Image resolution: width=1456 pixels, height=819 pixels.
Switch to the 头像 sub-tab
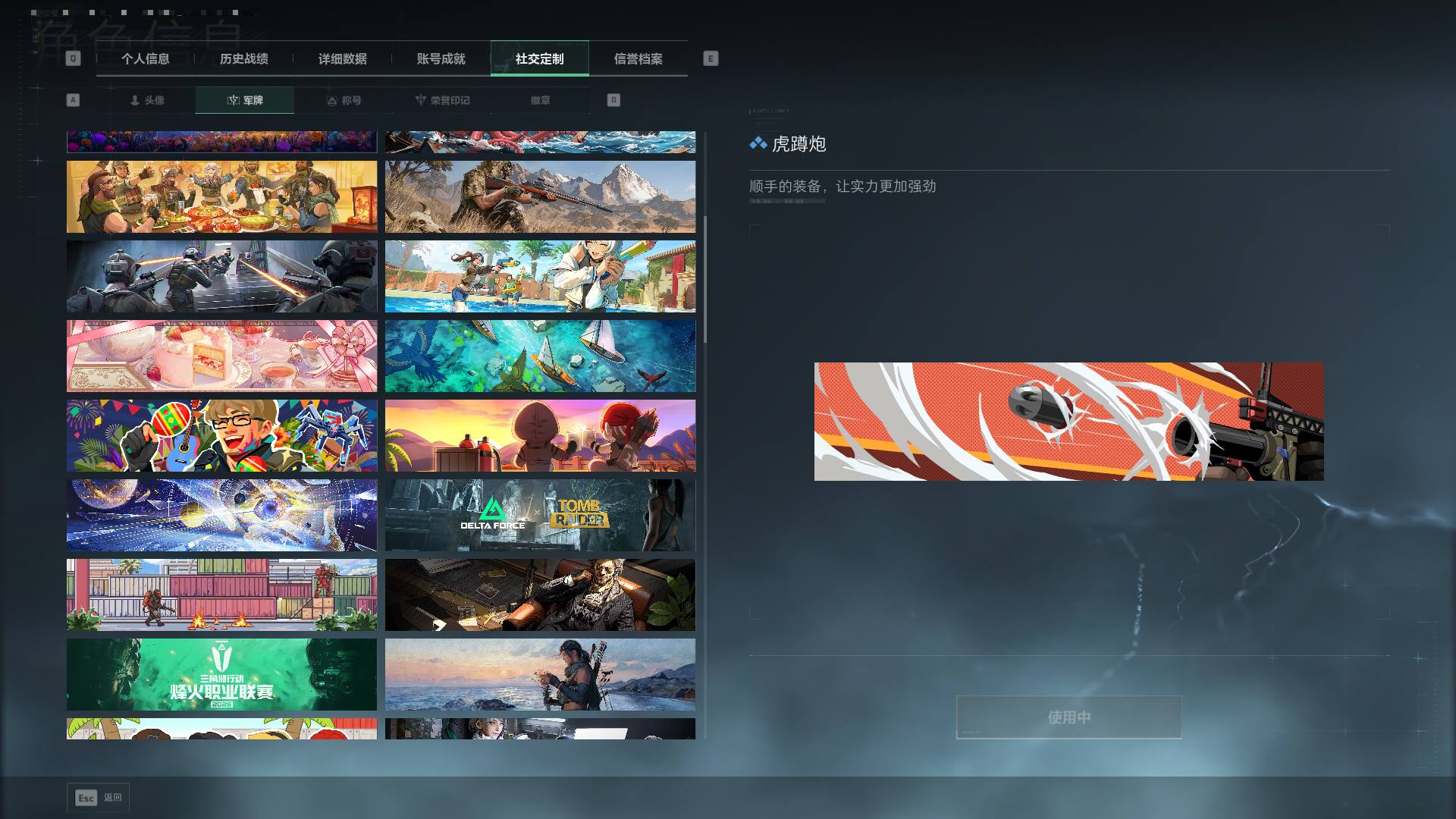[x=146, y=100]
